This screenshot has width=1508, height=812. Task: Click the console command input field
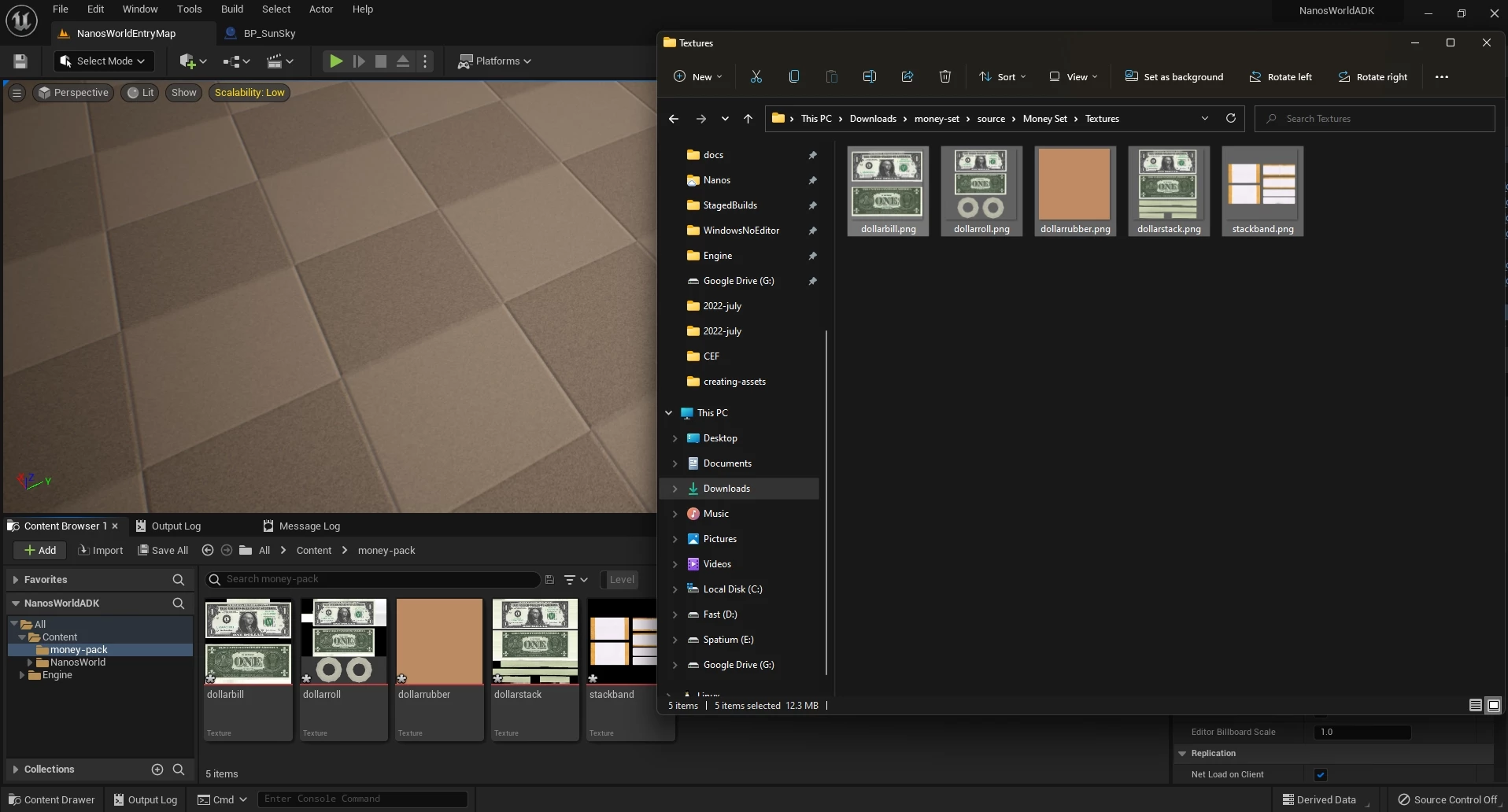point(362,799)
